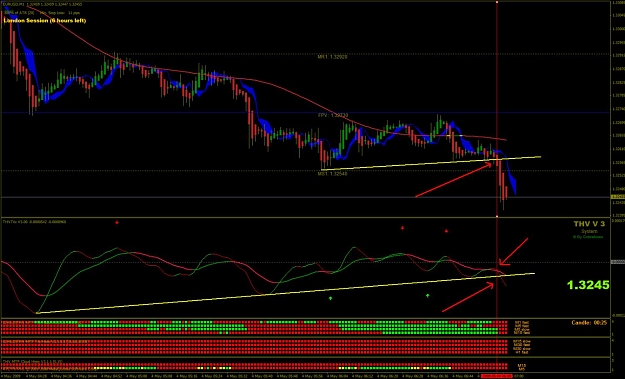Click the 'M15' row label in the bottom panel
Image resolution: width=625 pixels, height=379 pixels.
coord(522,365)
